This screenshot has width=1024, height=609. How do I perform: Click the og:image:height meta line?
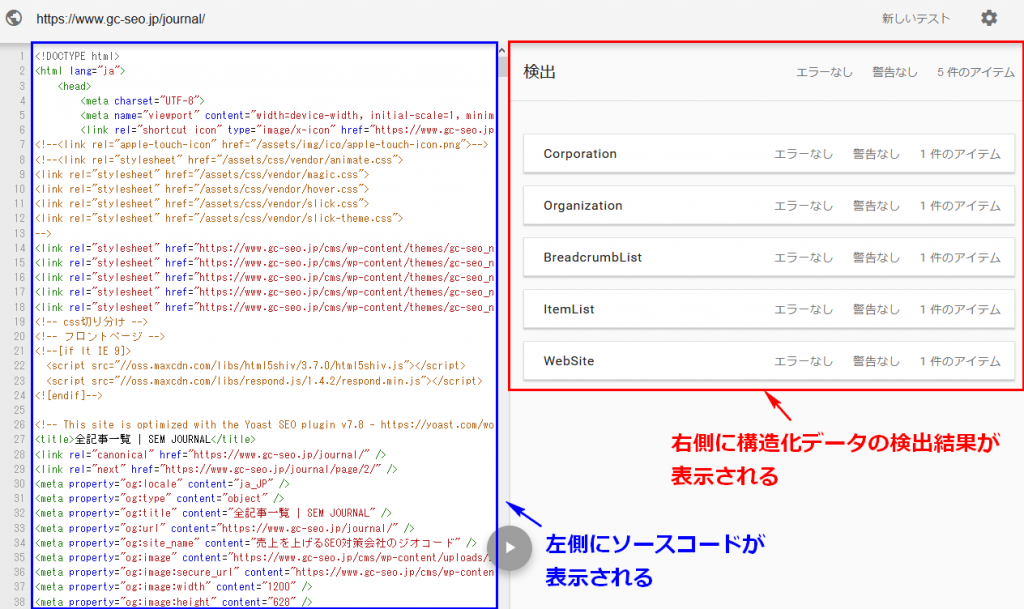[x=174, y=602]
